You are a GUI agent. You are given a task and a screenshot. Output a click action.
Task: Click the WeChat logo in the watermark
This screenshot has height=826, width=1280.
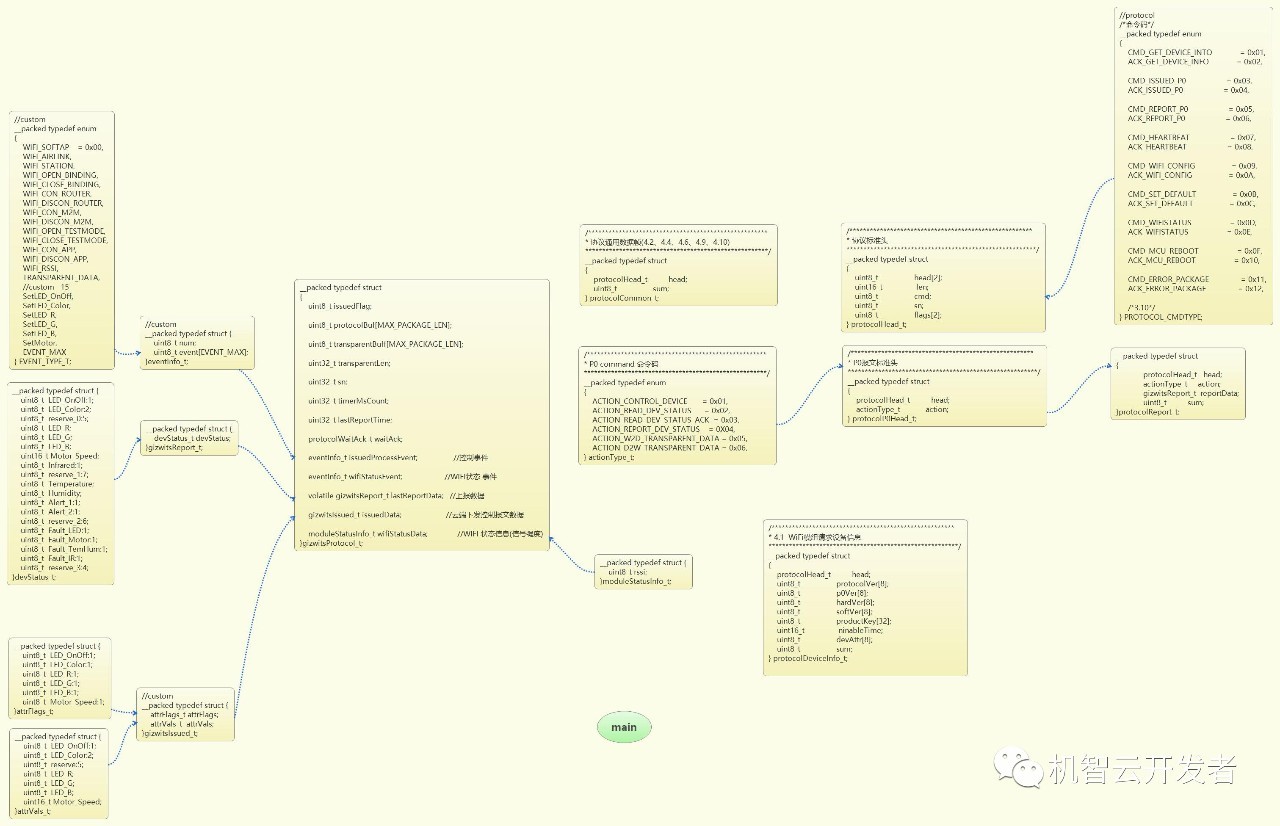(1016, 769)
